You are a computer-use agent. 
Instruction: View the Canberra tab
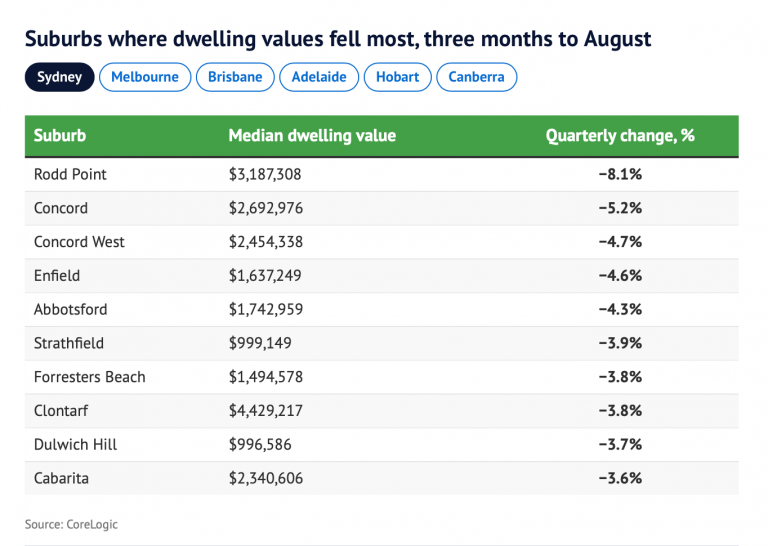[476, 77]
